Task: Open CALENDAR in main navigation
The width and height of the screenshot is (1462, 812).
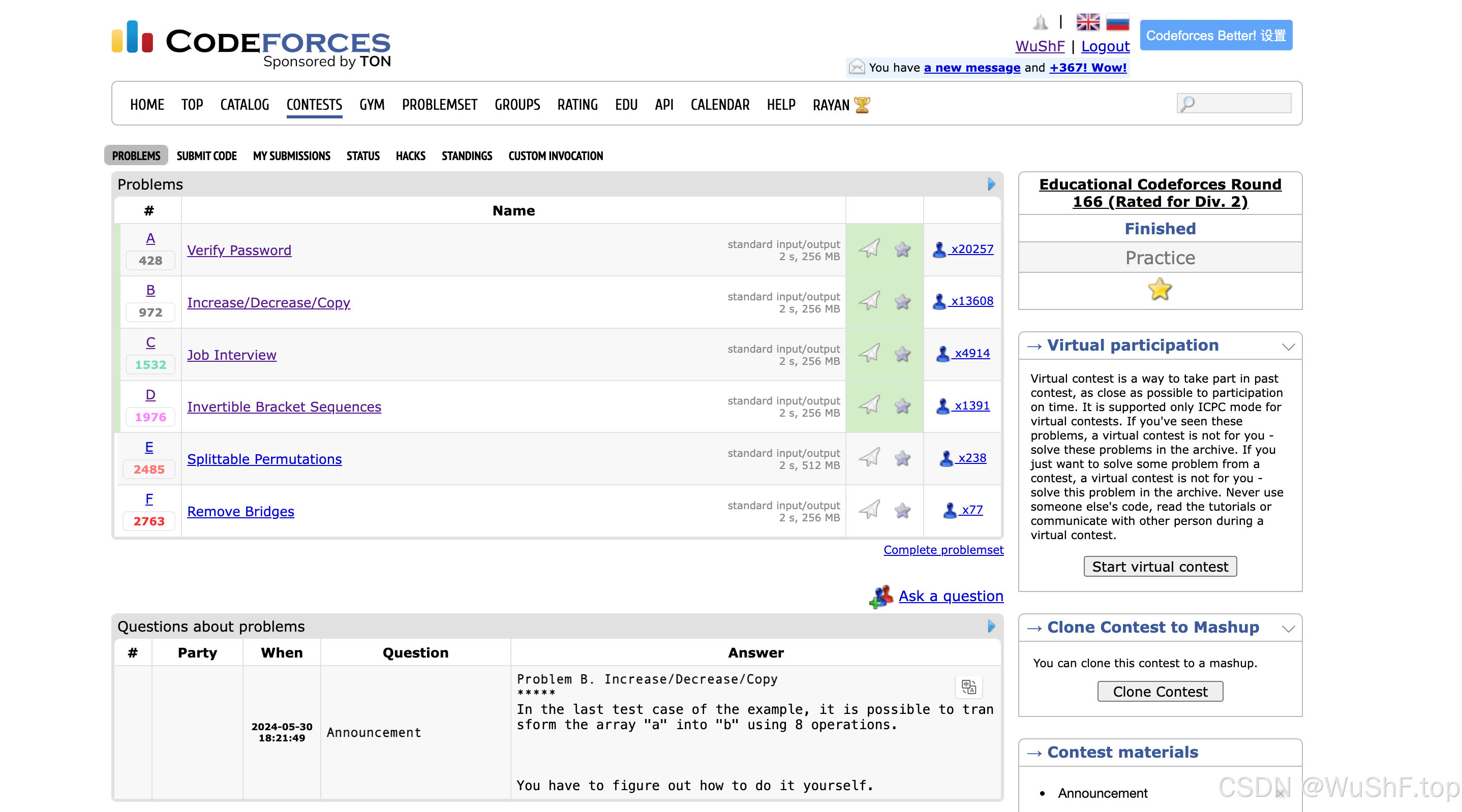Action: click(x=720, y=105)
